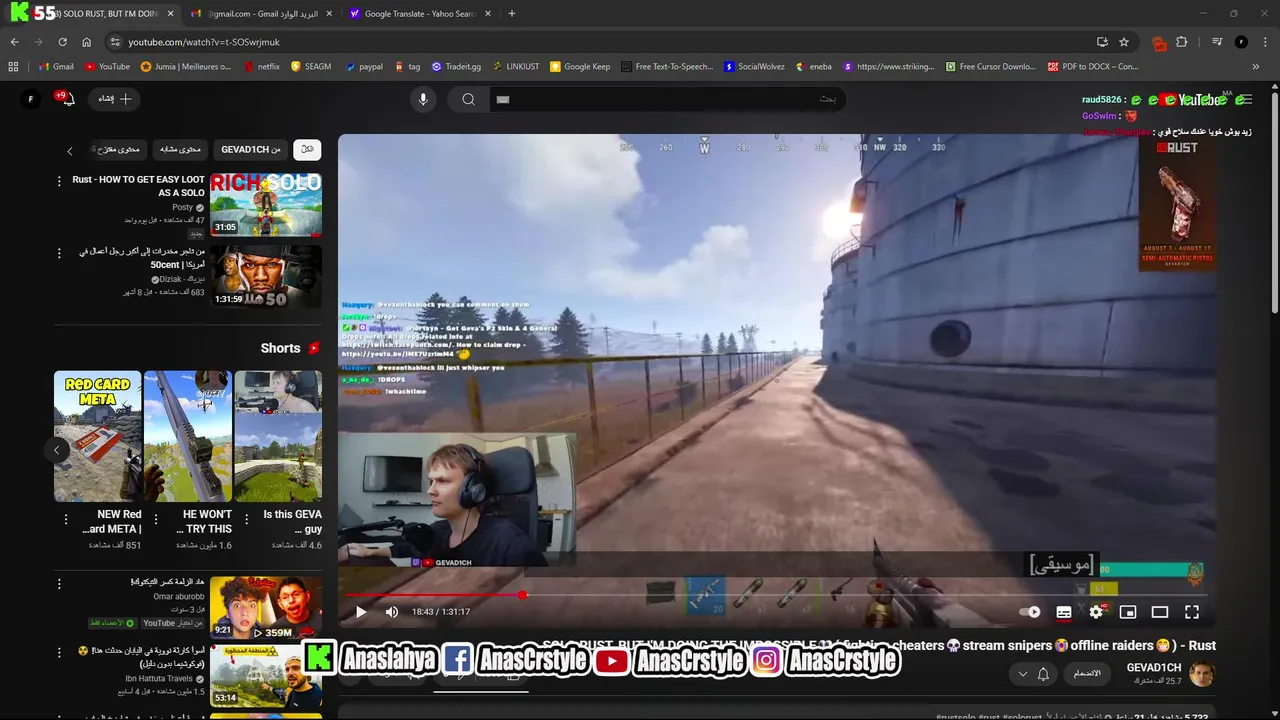
Task: Close the Gmail browser tab
Action: pos(329,14)
